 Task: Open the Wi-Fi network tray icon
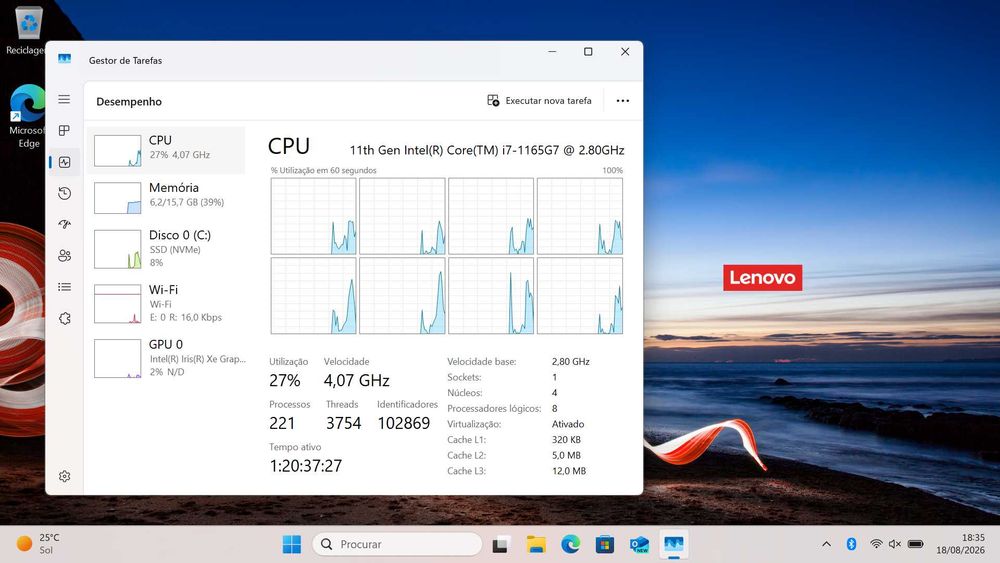point(876,544)
